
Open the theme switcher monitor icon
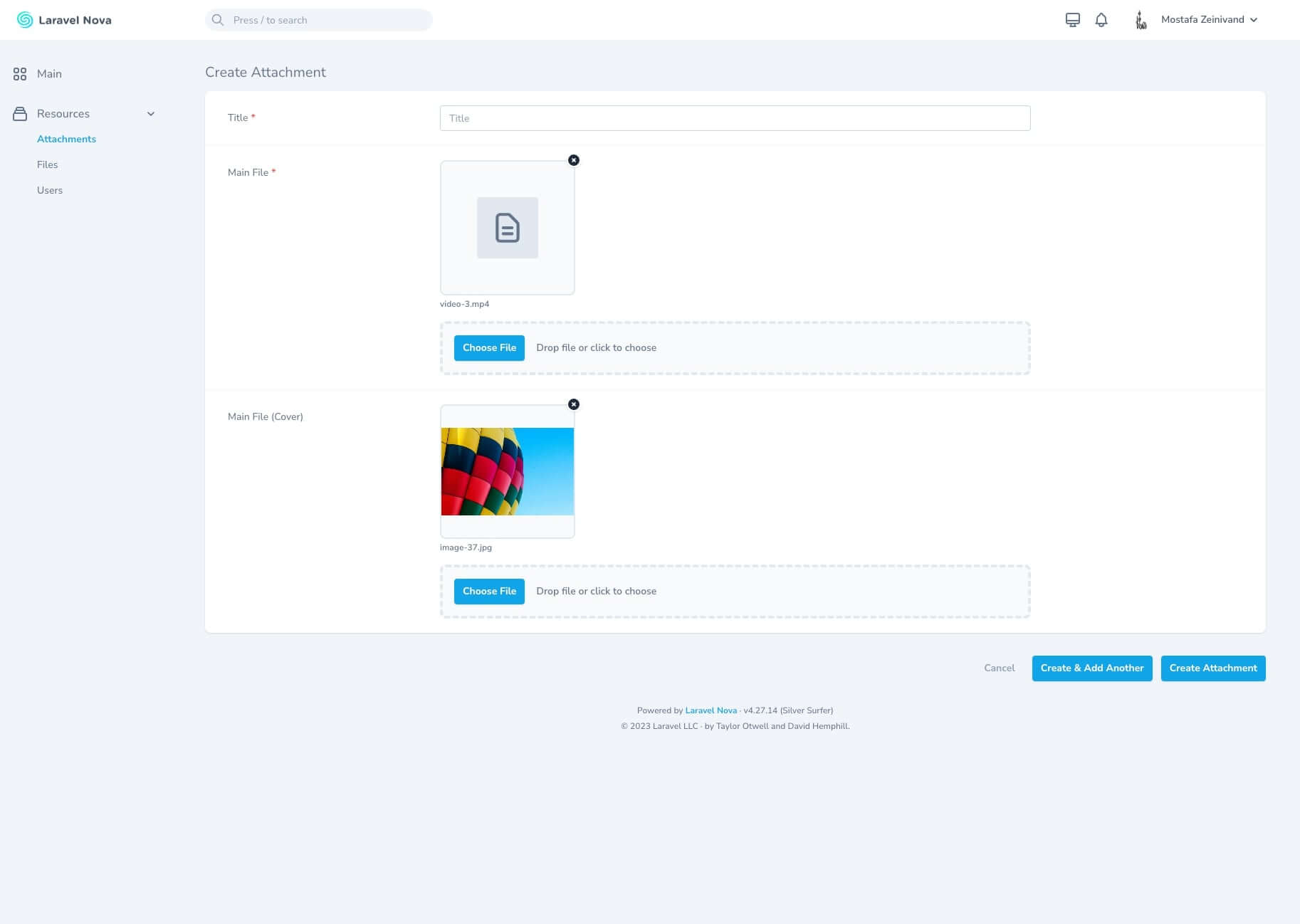1072,20
